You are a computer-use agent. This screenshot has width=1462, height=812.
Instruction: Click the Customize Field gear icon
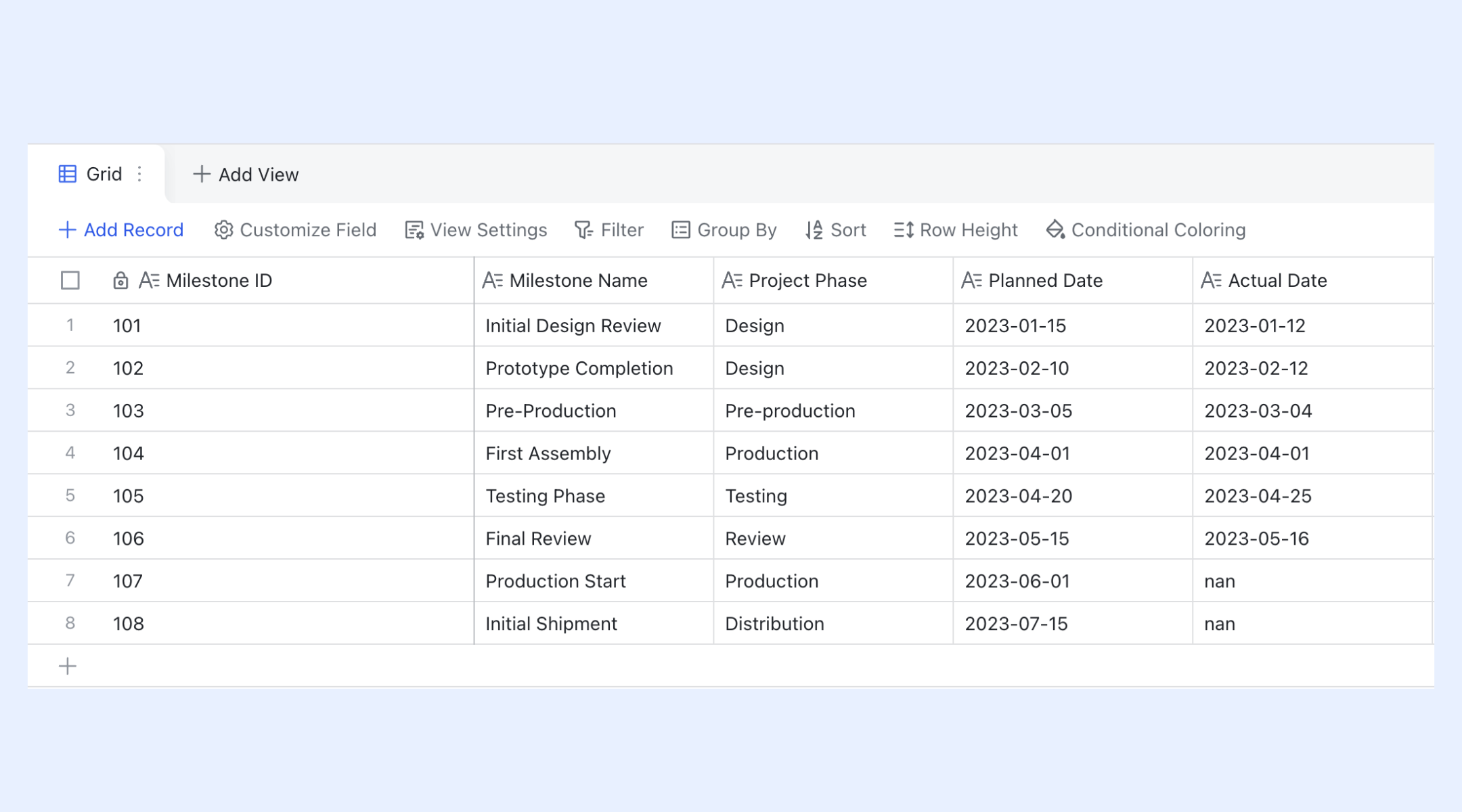pyautogui.click(x=223, y=230)
